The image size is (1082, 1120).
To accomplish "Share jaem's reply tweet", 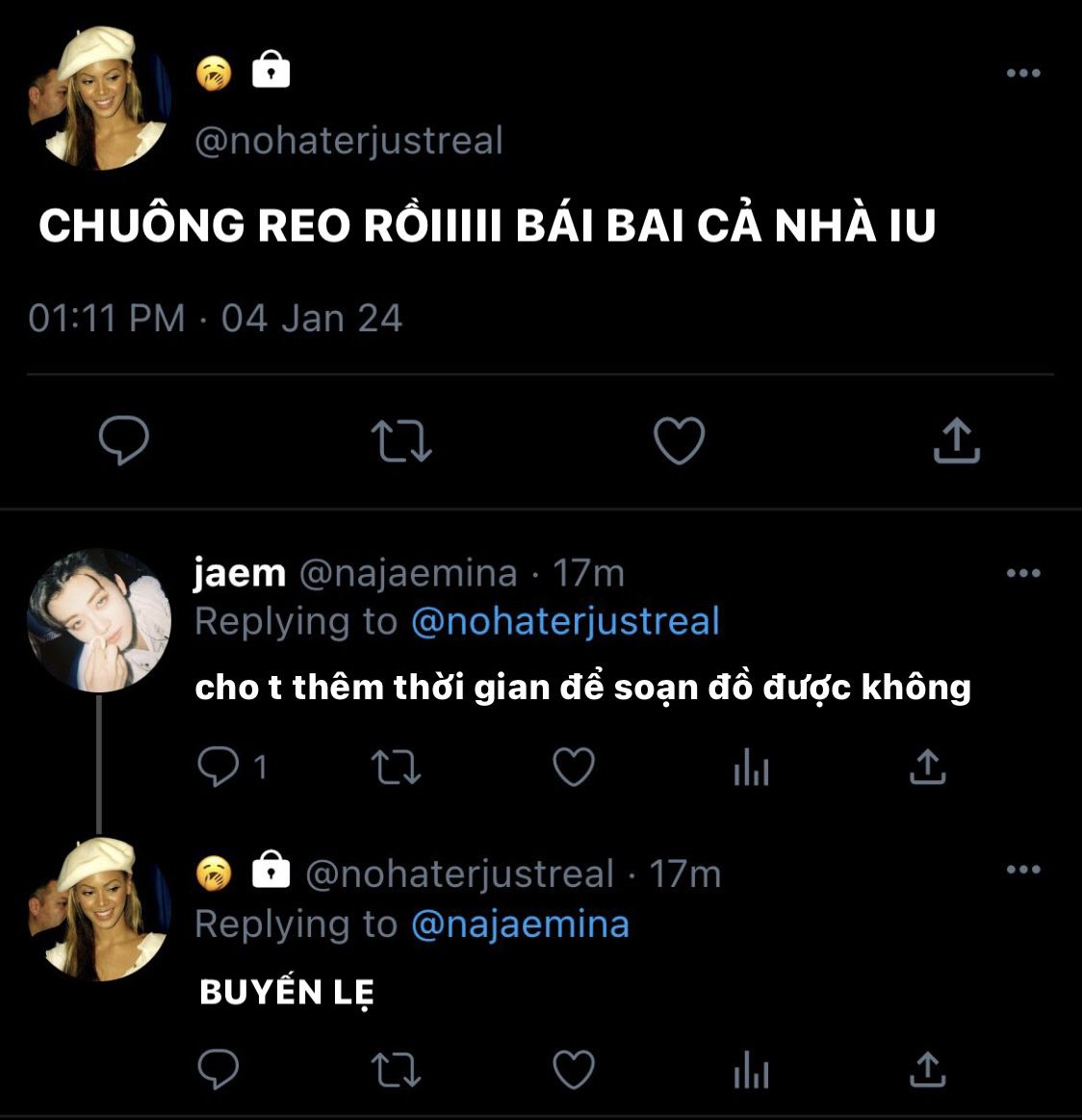I will coord(927,767).
